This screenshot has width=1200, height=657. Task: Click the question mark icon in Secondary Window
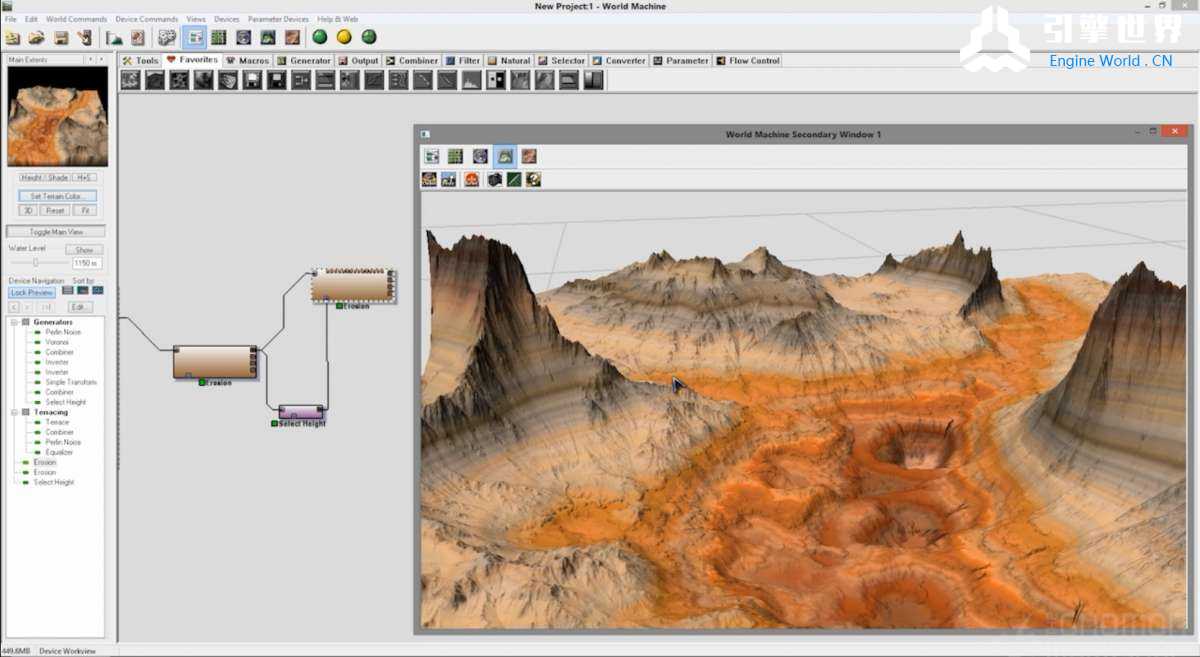534,179
